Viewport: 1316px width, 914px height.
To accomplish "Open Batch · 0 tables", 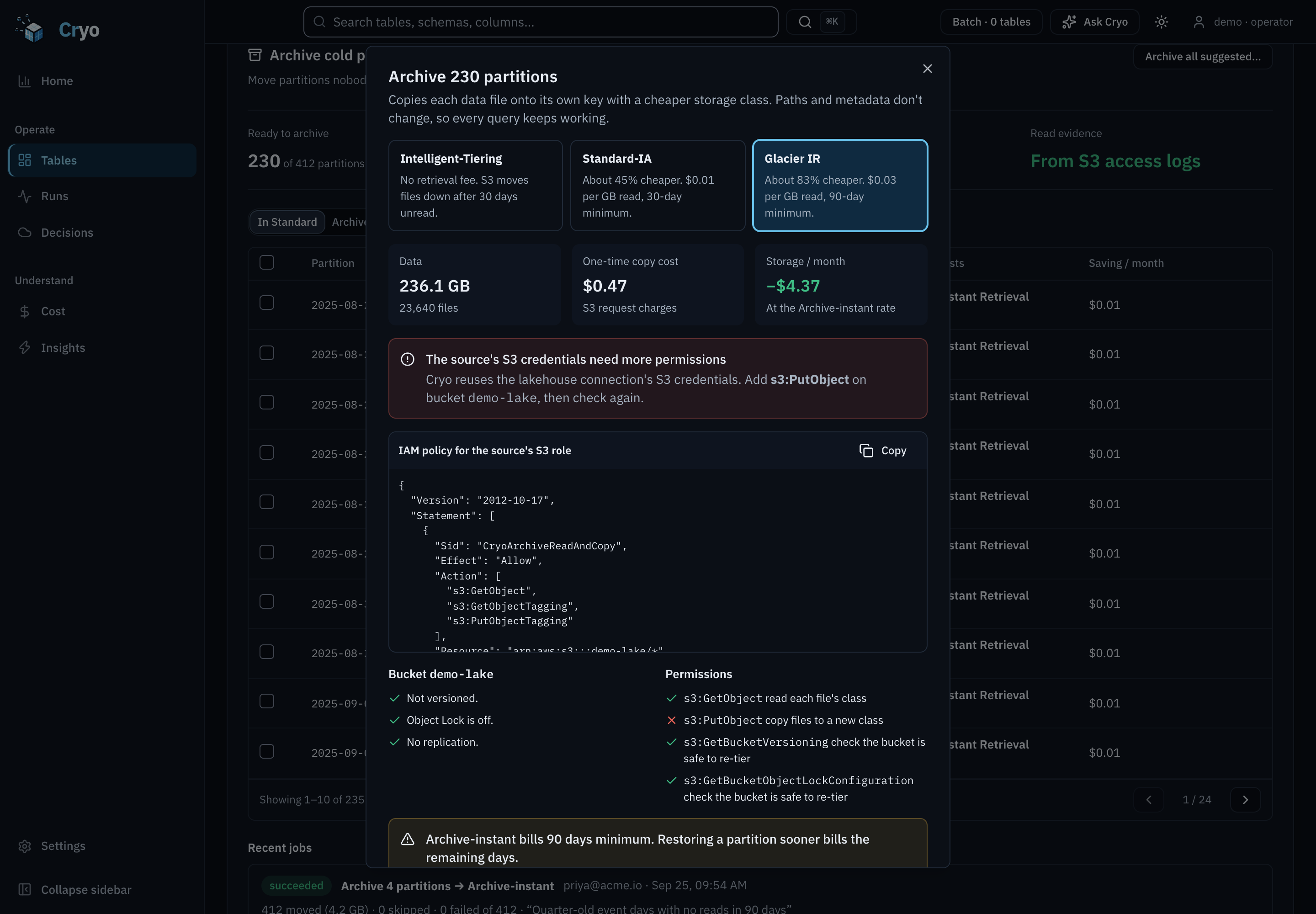I will (991, 22).
